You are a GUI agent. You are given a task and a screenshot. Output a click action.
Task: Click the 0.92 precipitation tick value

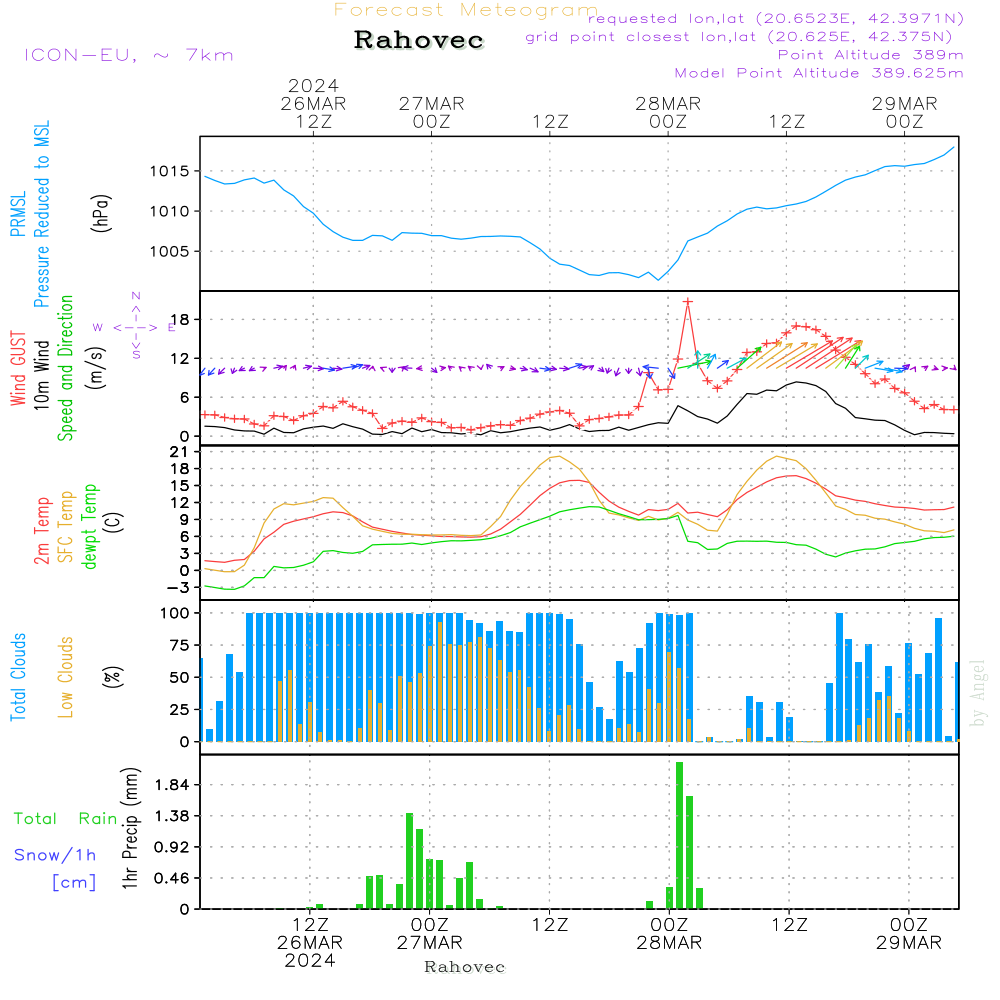coord(172,847)
